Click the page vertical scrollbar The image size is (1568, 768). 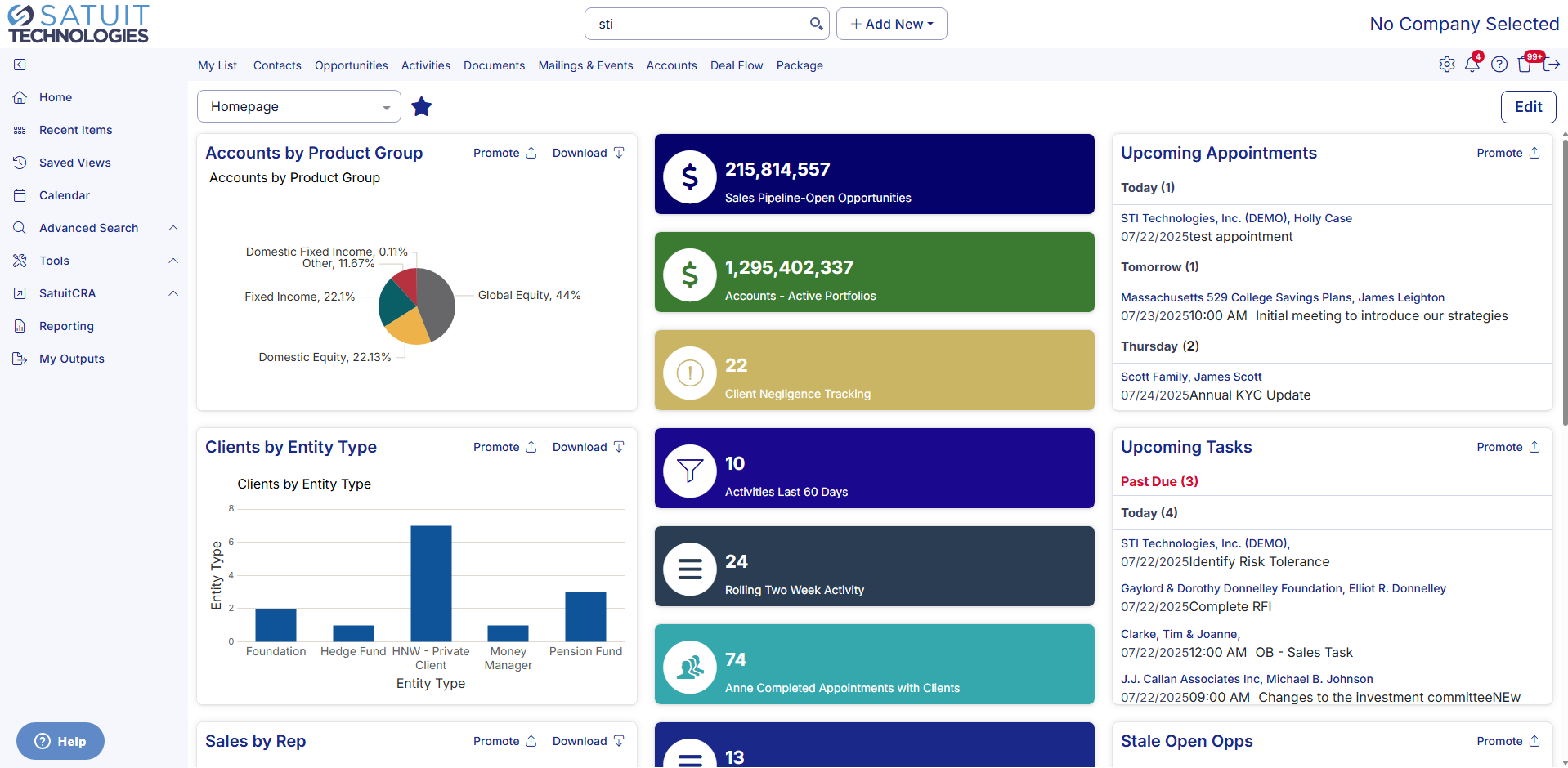pos(1565,282)
